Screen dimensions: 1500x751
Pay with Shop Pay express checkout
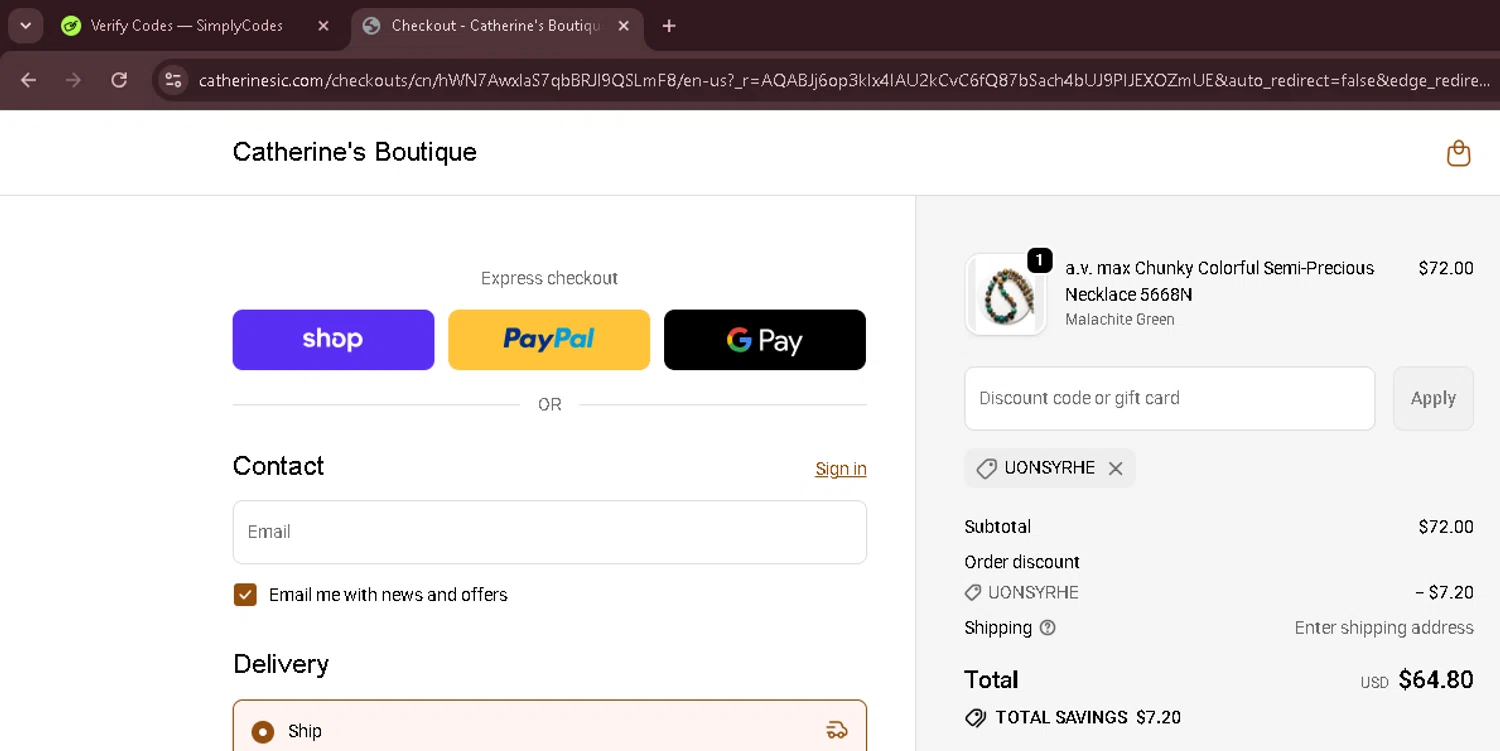(333, 340)
